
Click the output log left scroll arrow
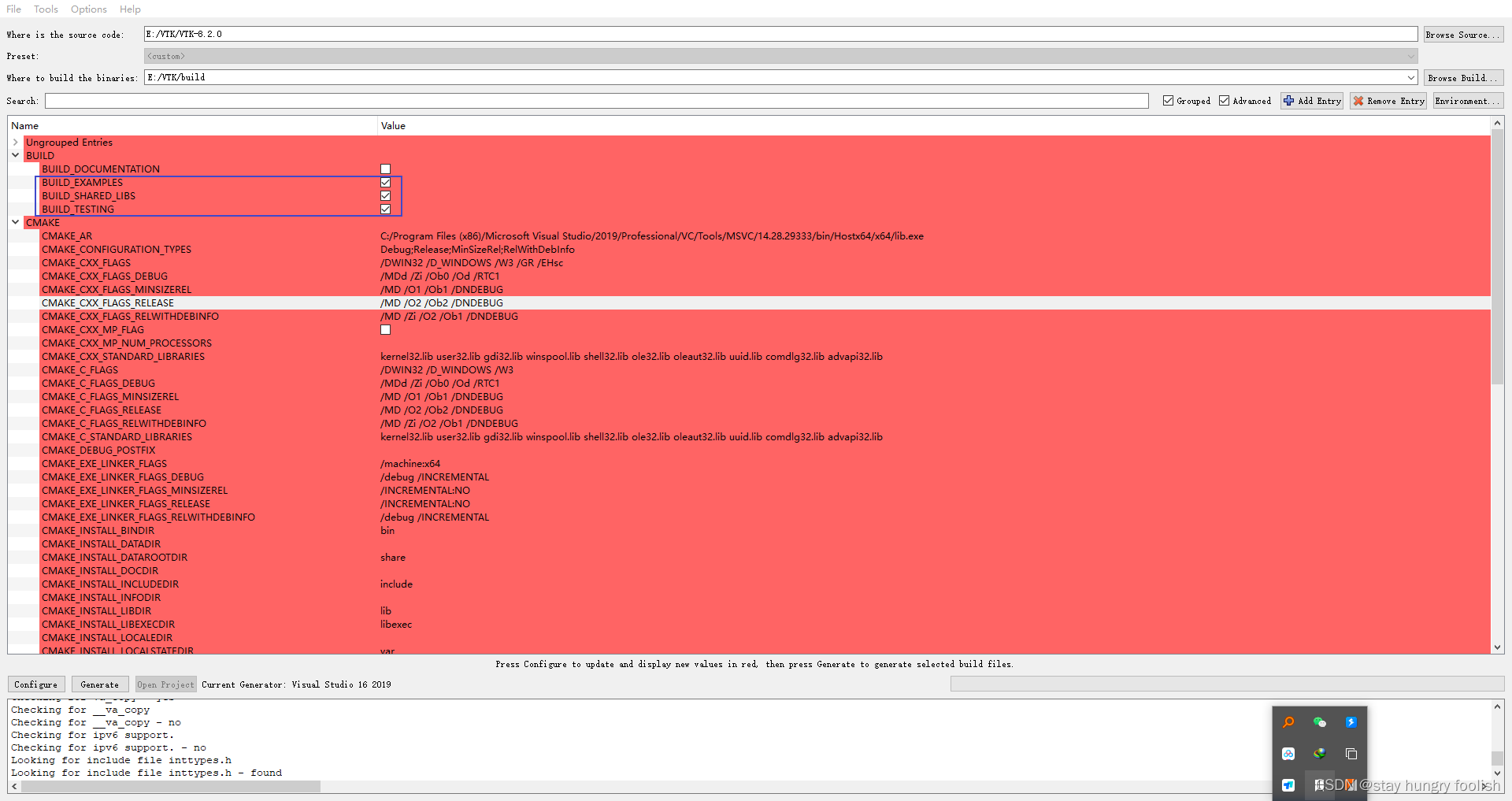pos(14,786)
